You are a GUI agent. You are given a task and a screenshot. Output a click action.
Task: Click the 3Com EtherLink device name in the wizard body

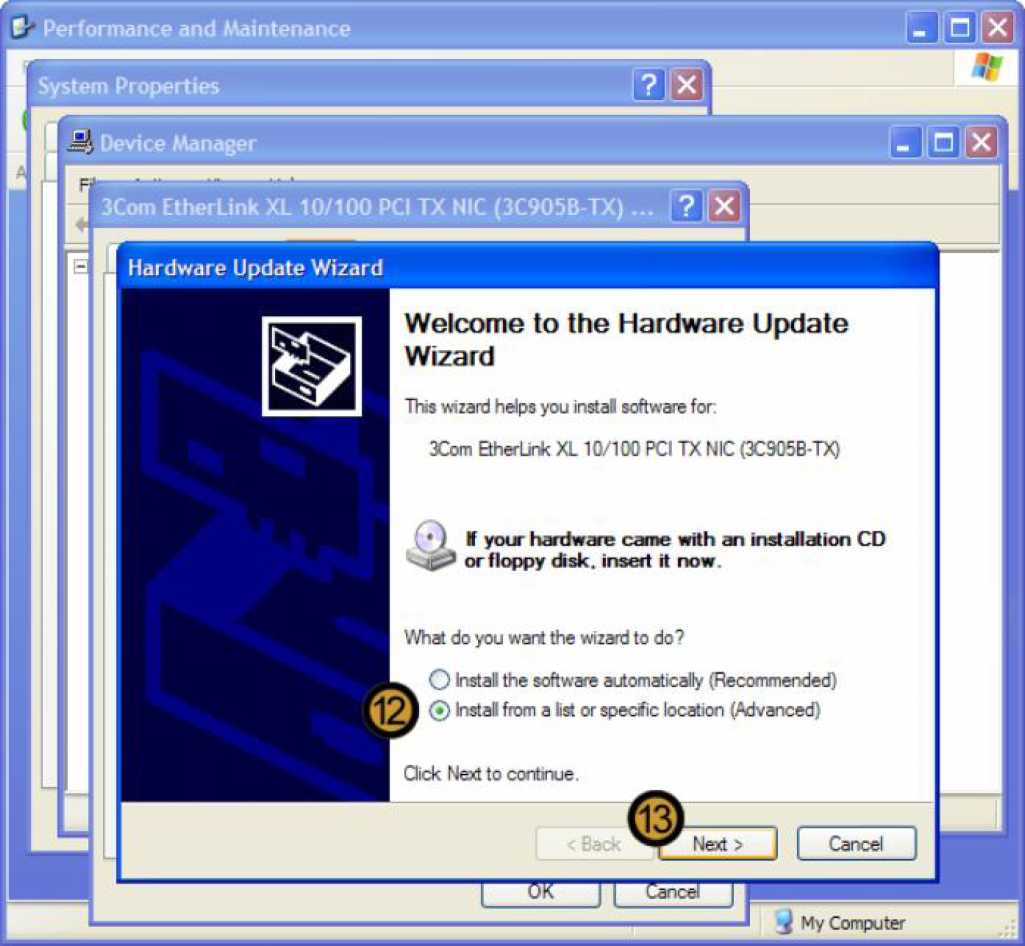pos(634,449)
